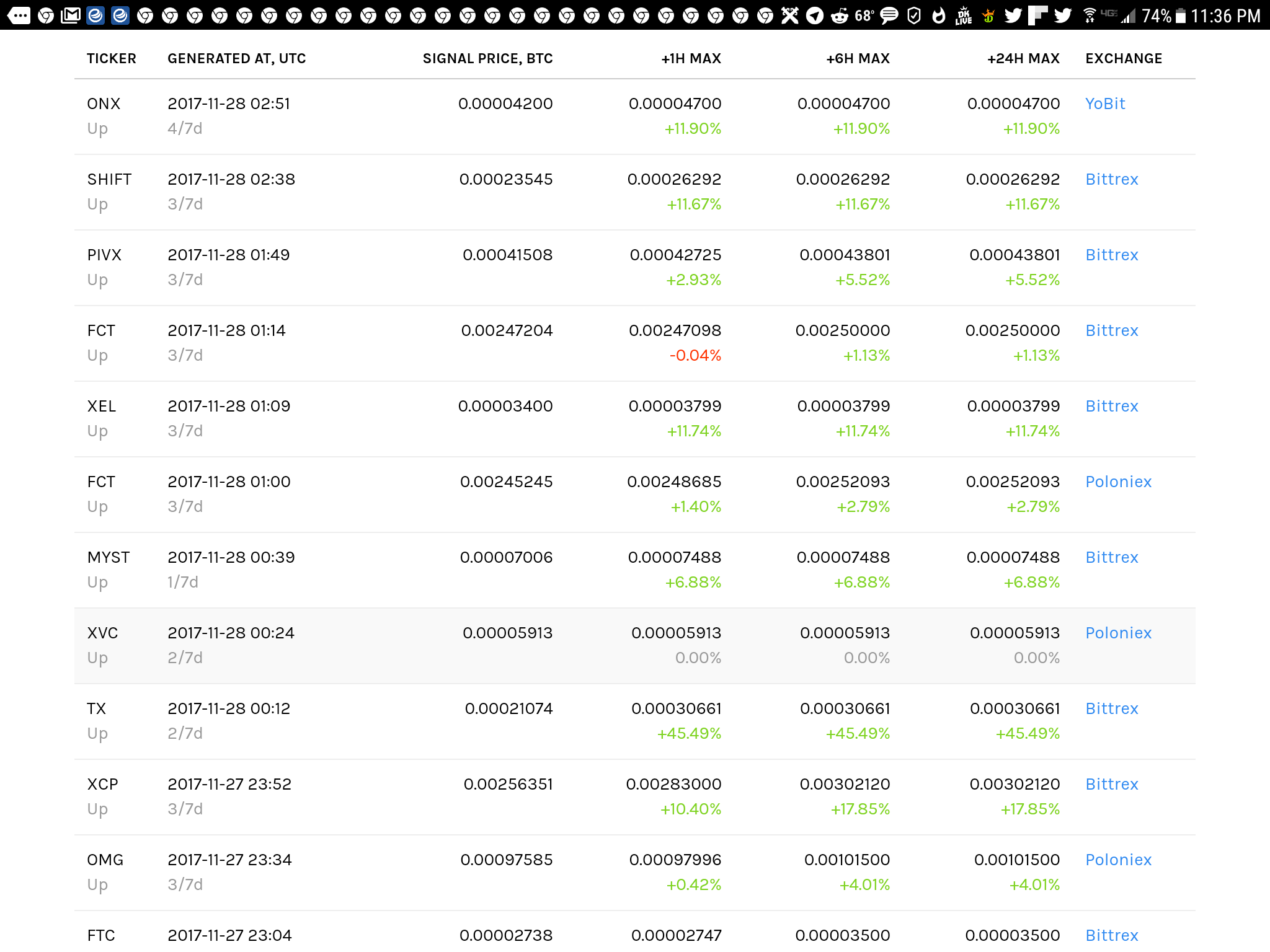Open the Bittrex link for FCT at 01:14
Image resolution: width=1270 pixels, height=952 pixels.
click(1112, 330)
